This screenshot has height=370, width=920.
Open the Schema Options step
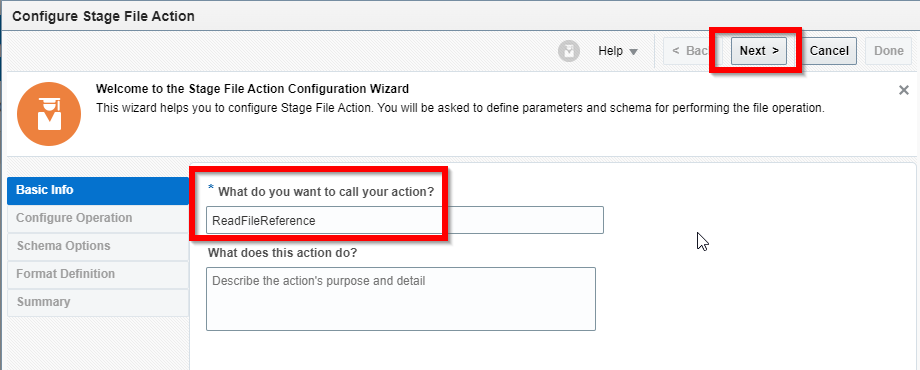click(98, 246)
